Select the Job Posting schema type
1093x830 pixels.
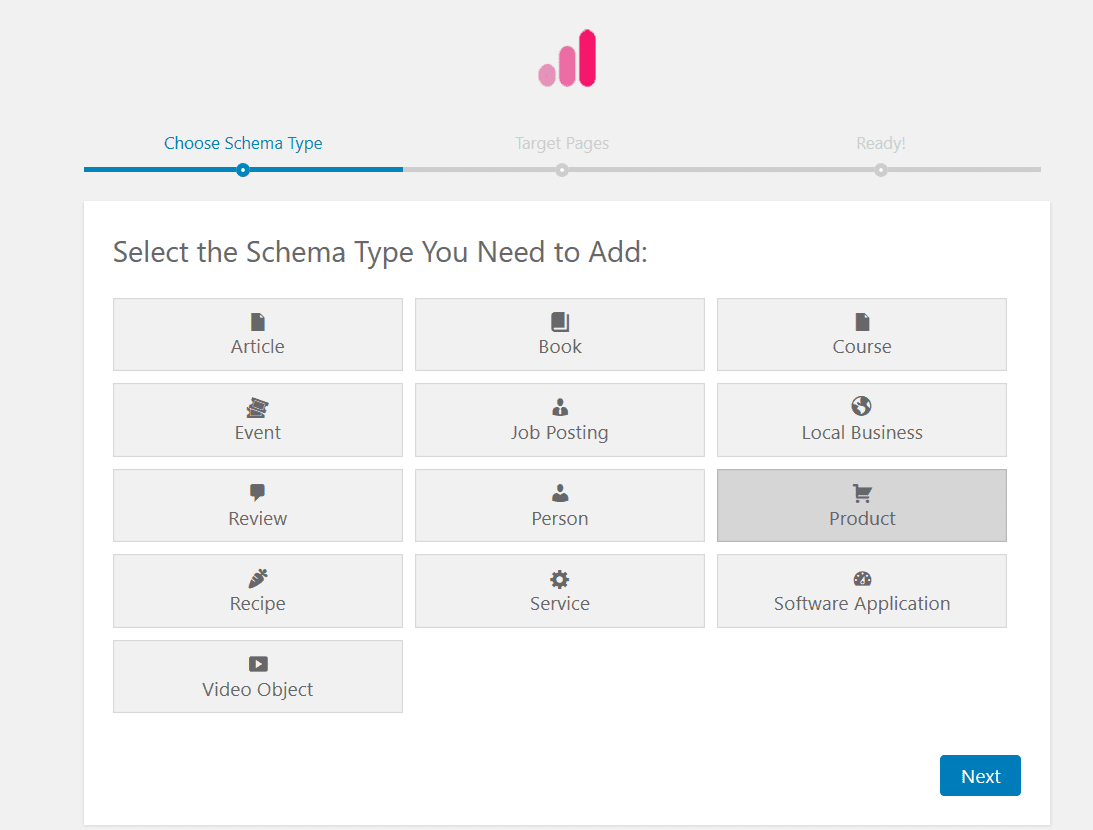pos(559,420)
